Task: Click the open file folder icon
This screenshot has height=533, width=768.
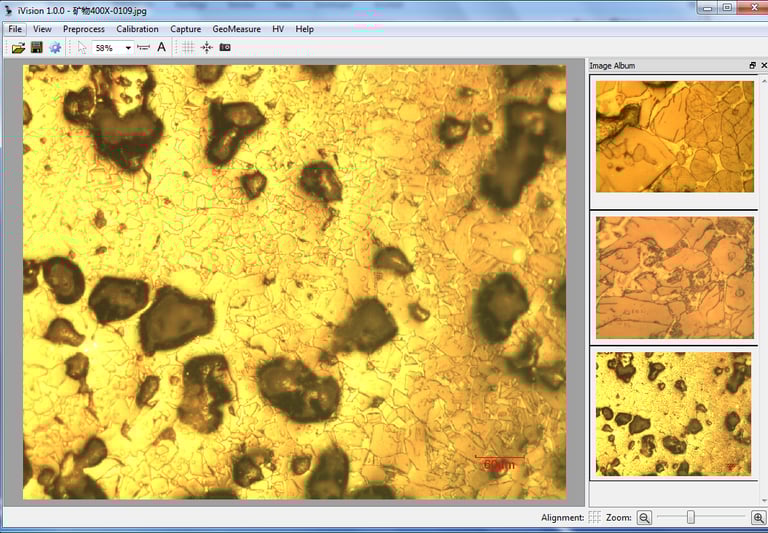Action: click(18, 48)
